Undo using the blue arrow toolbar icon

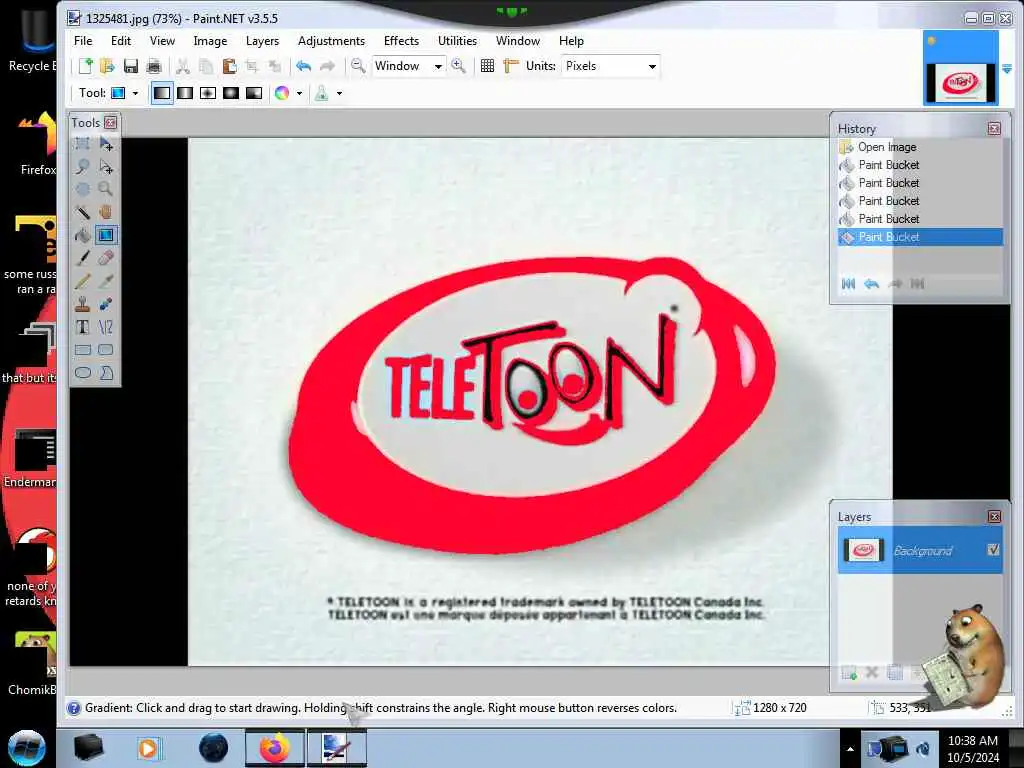(x=303, y=66)
